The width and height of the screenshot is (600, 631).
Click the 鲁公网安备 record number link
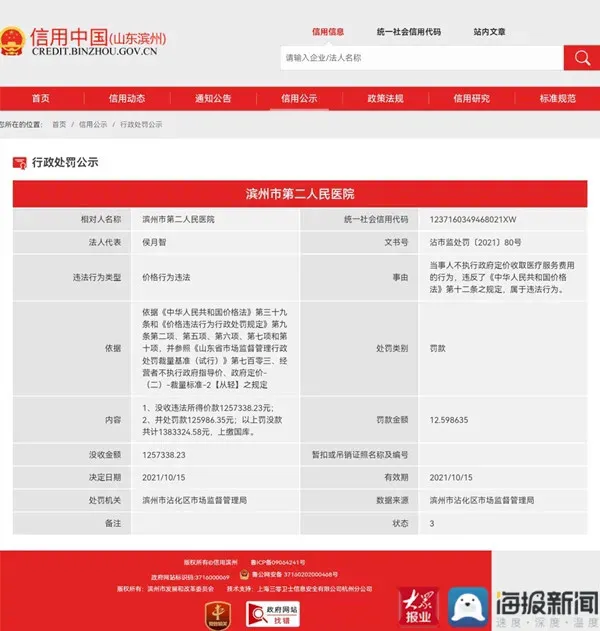295,575
